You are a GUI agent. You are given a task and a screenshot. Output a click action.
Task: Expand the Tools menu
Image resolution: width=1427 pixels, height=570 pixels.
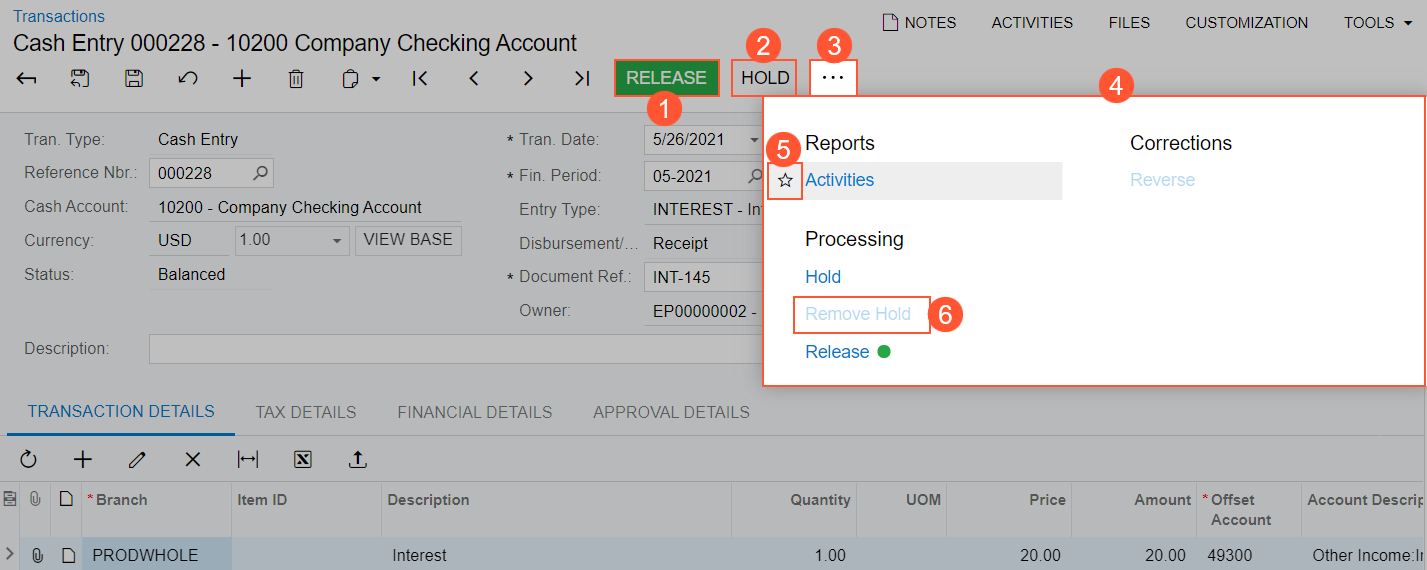point(1377,23)
